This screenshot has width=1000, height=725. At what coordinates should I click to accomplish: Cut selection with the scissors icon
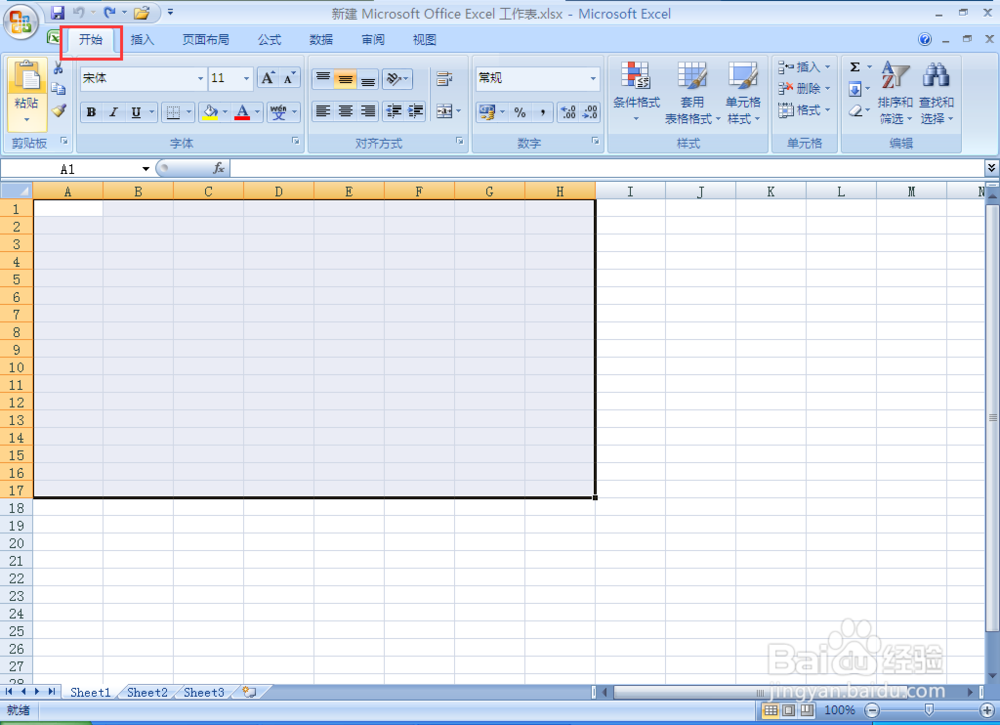59,68
